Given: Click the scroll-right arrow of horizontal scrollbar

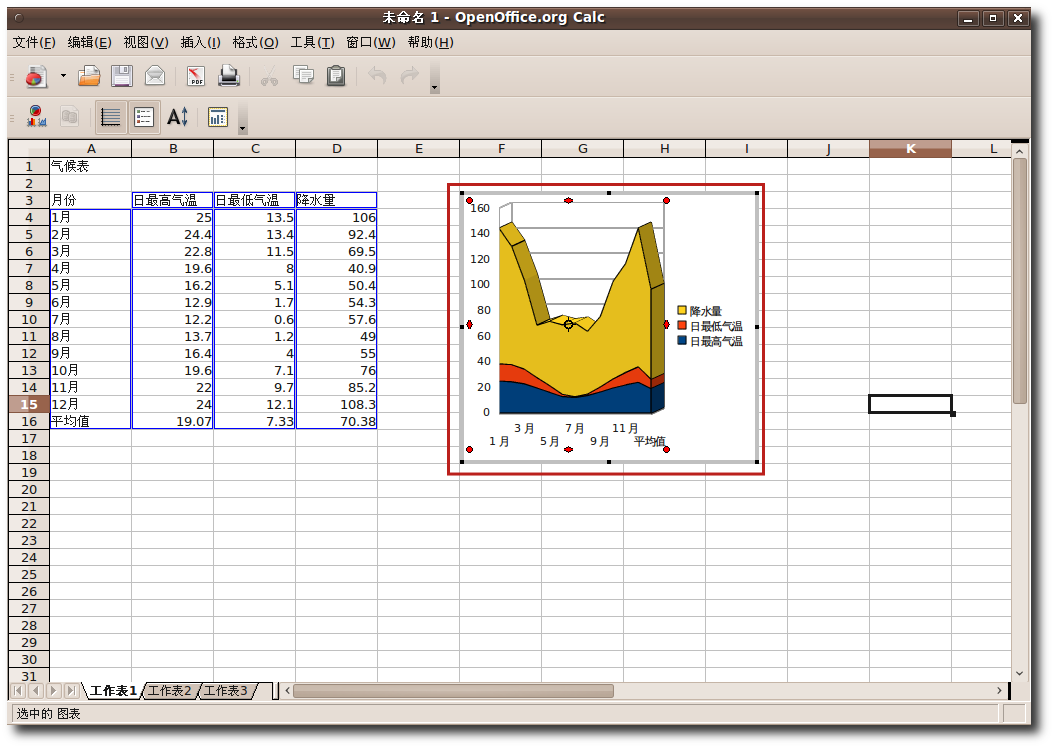Looking at the screenshot, I should coord(999,691).
